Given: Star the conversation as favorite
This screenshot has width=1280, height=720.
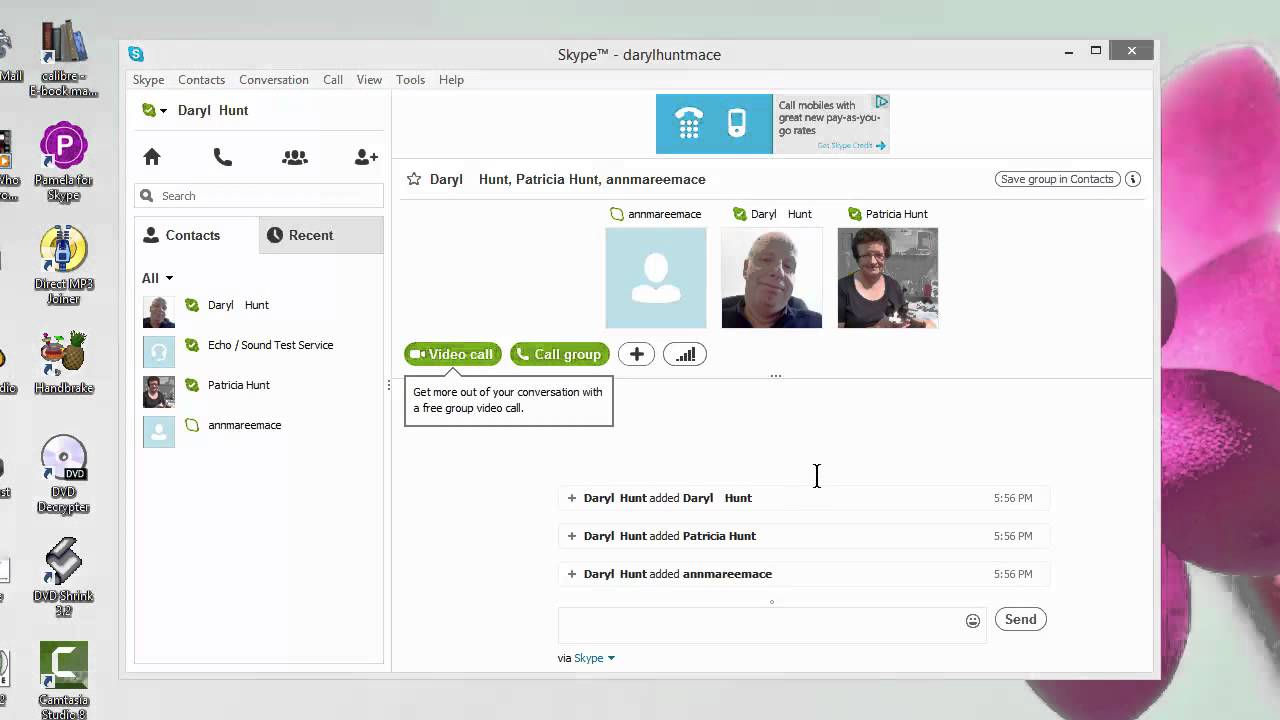Looking at the screenshot, I should pos(414,179).
